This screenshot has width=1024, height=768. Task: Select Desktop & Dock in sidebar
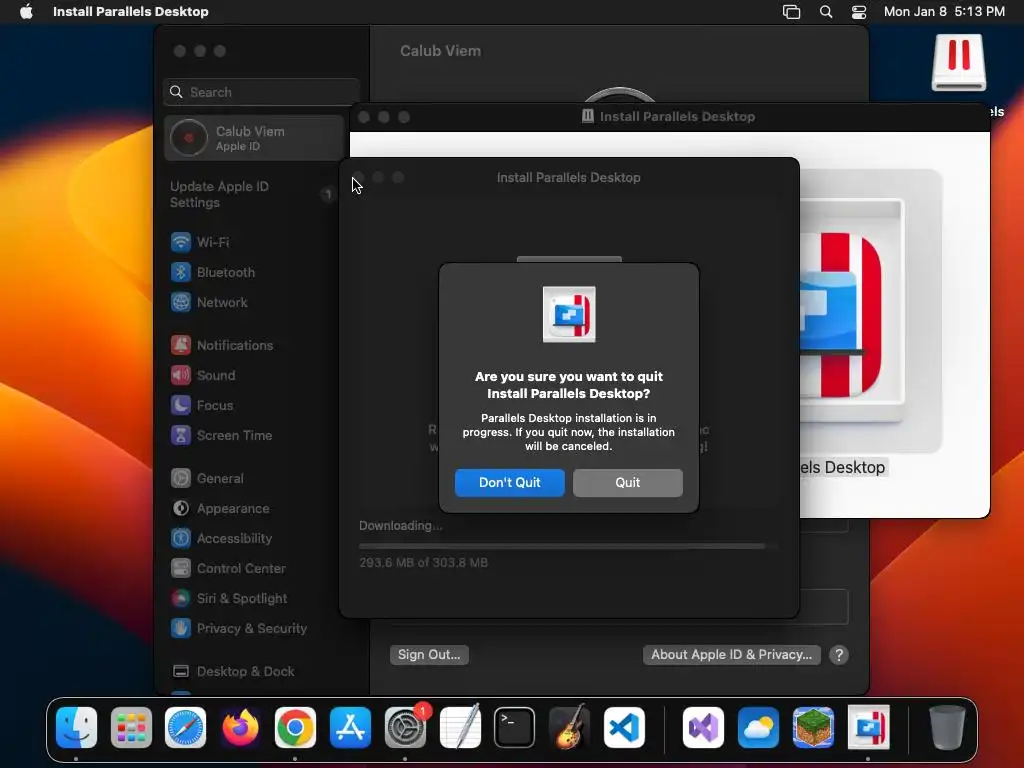232,671
